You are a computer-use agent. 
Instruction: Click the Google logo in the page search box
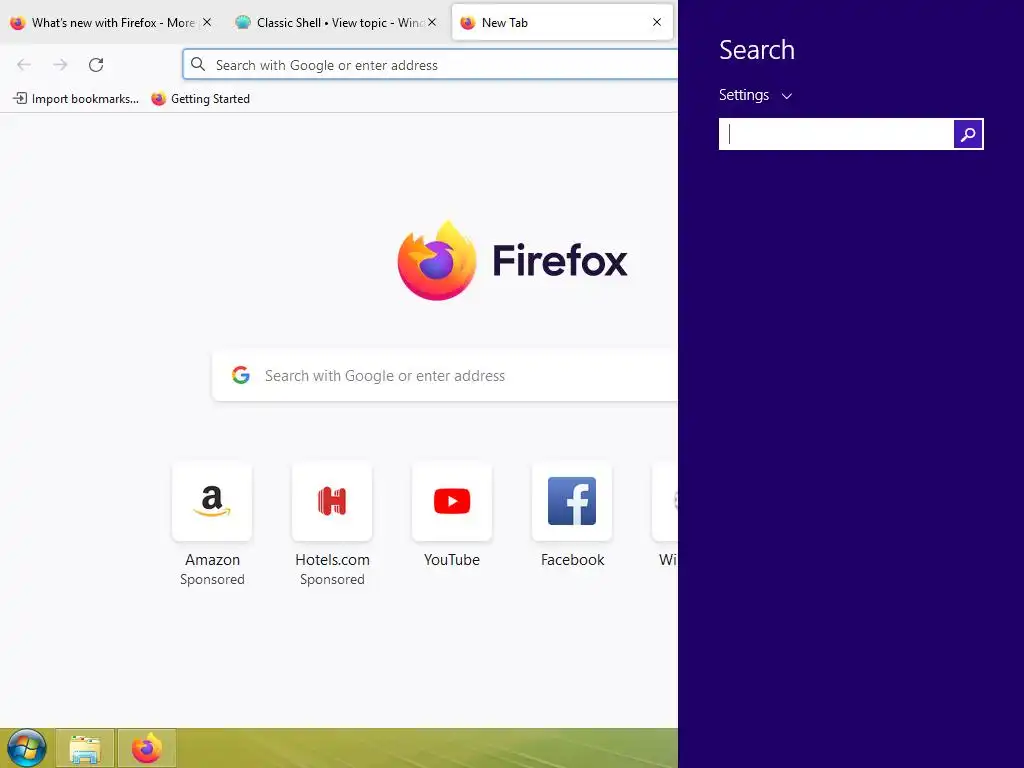pyautogui.click(x=241, y=375)
